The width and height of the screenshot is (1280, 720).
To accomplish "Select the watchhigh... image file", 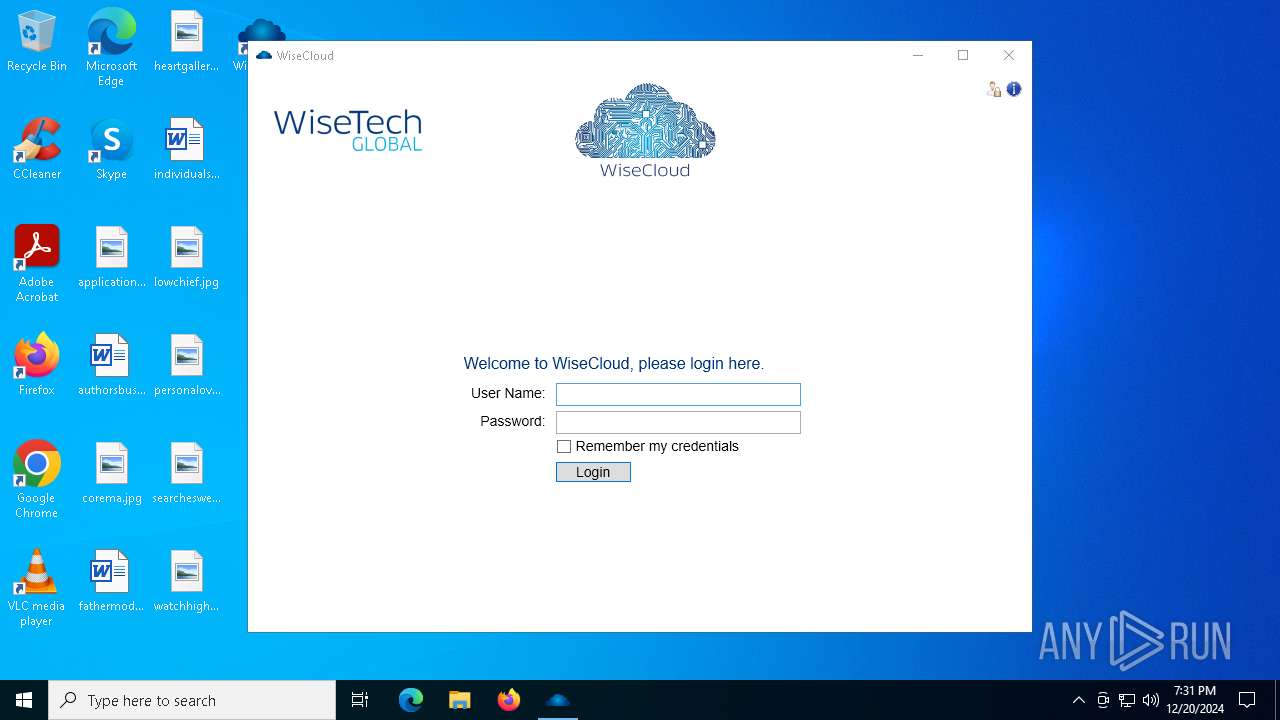I will pos(187,582).
